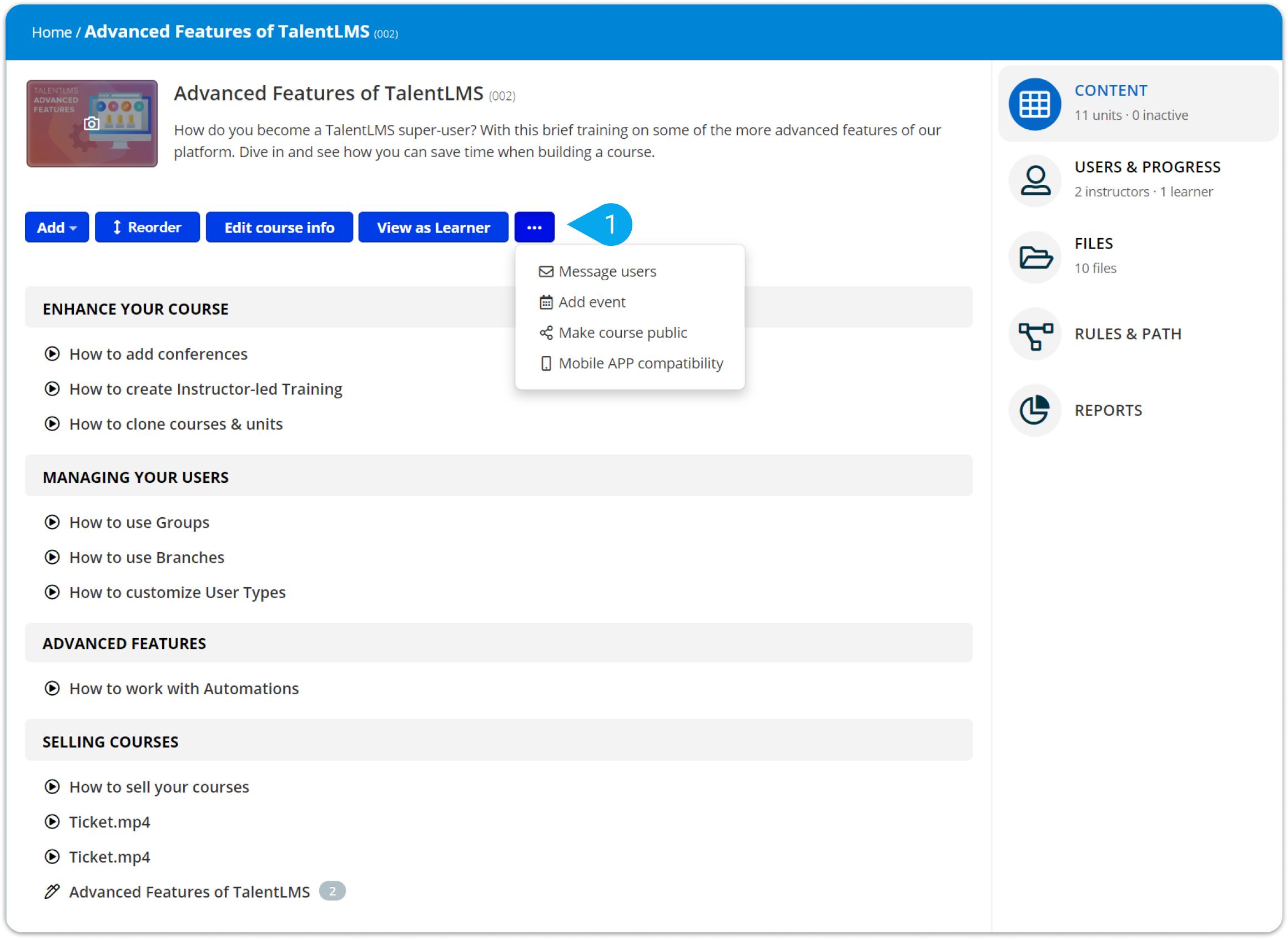
Task: Open RULES & PATH sidebar label
Action: click(x=1128, y=334)
